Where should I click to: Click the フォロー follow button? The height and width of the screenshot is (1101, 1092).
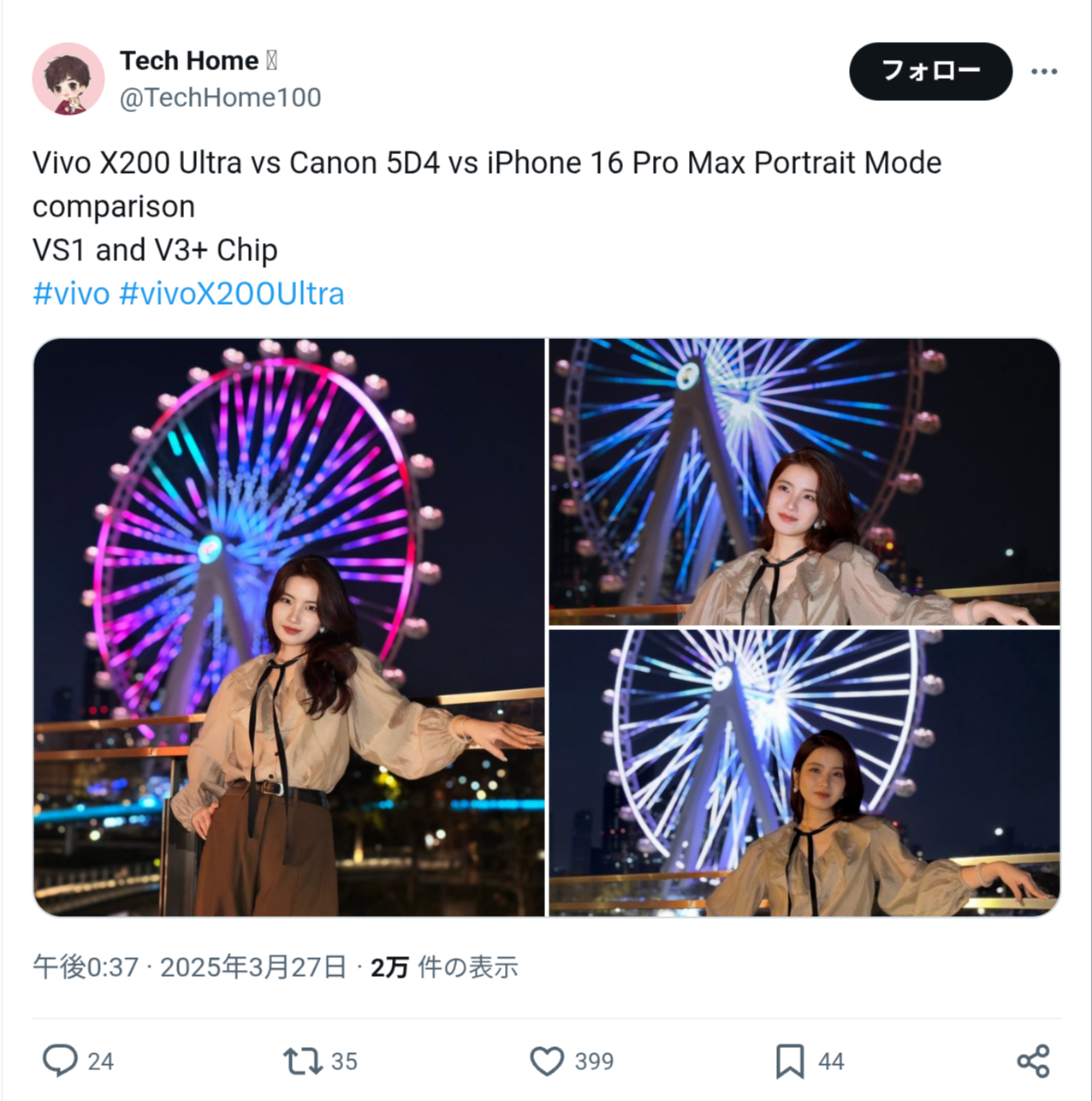930,71
